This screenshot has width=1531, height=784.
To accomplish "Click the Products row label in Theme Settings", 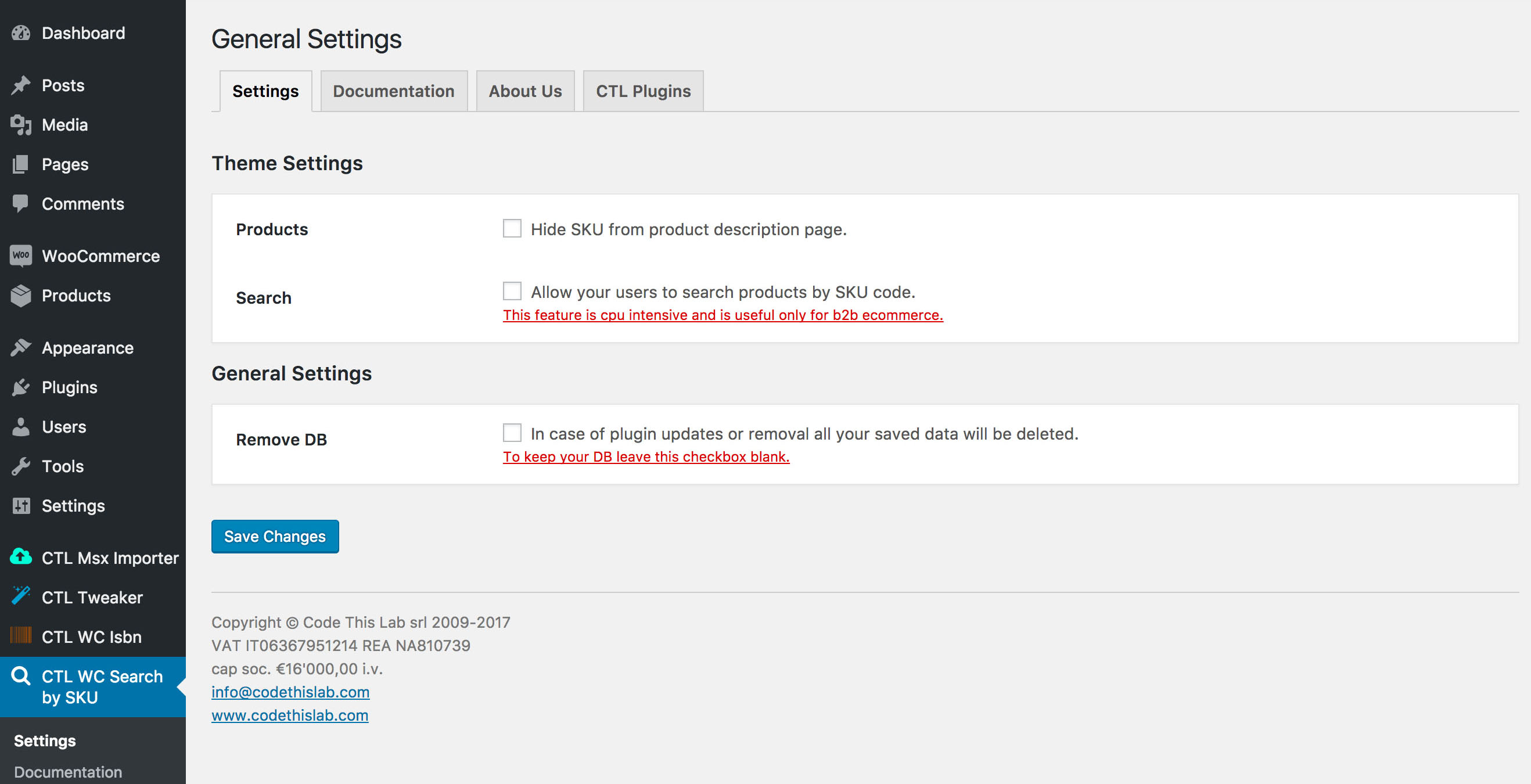I will tap(272, 229).
